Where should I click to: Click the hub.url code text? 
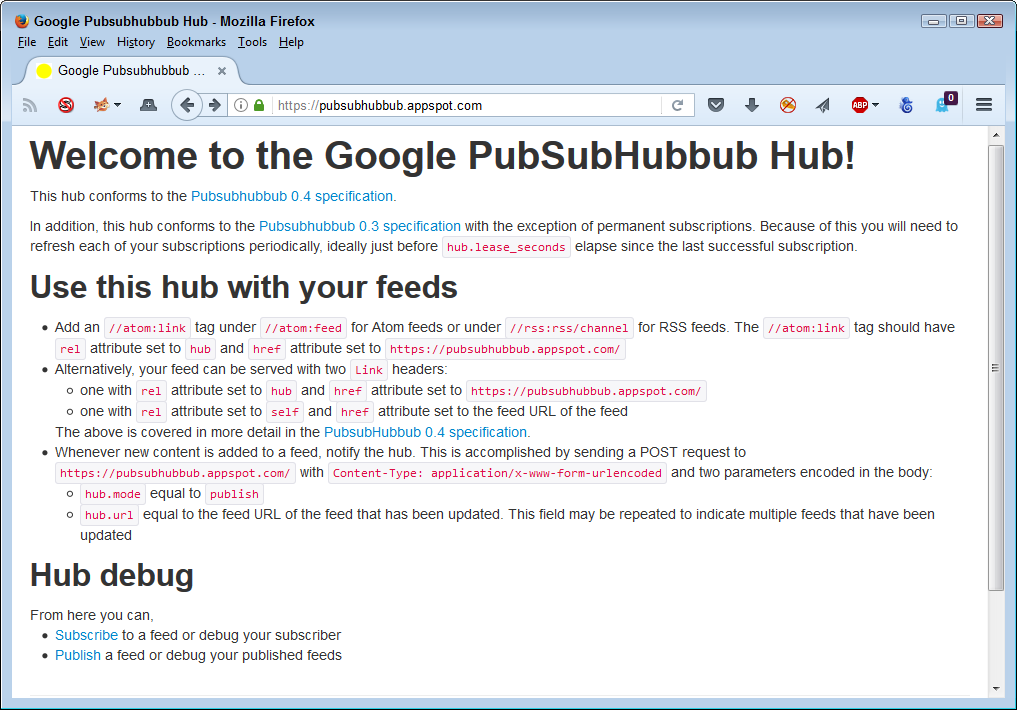109,515
